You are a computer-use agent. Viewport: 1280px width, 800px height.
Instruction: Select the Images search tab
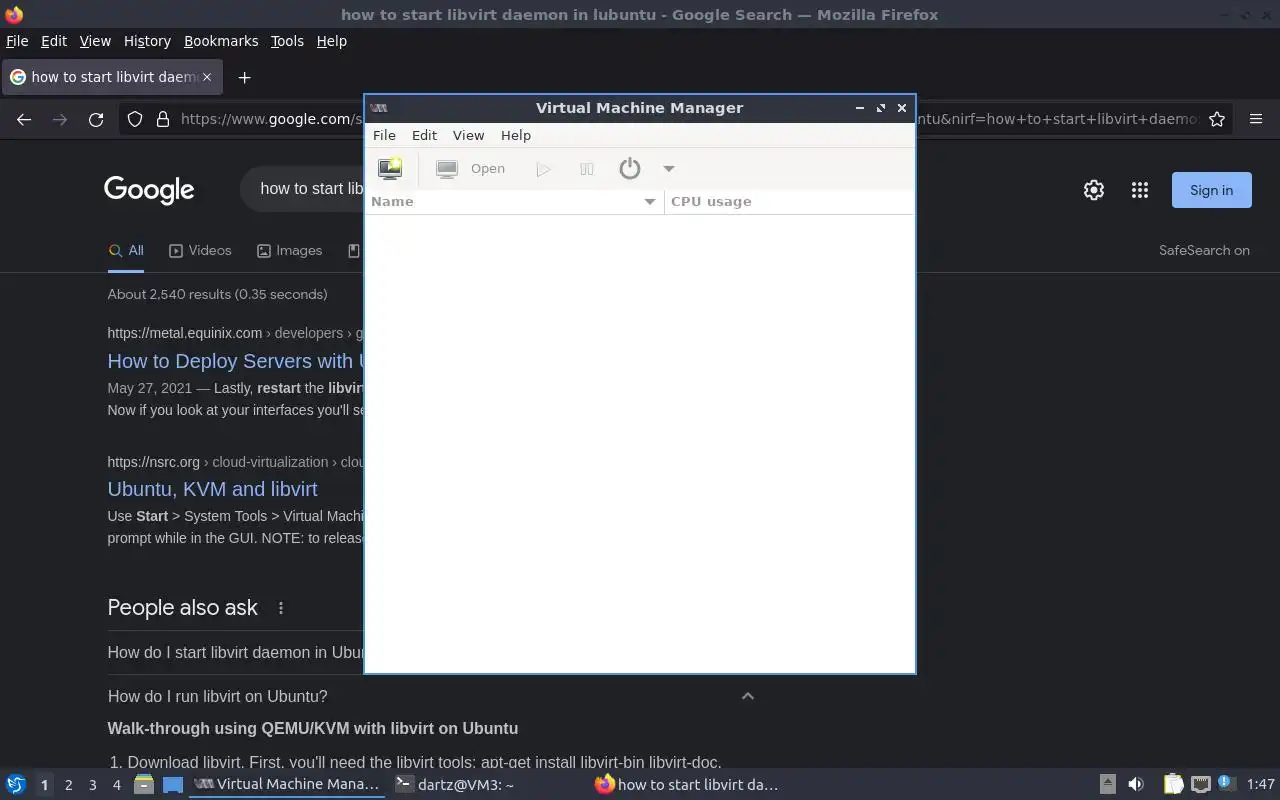[x=289, y=251]
